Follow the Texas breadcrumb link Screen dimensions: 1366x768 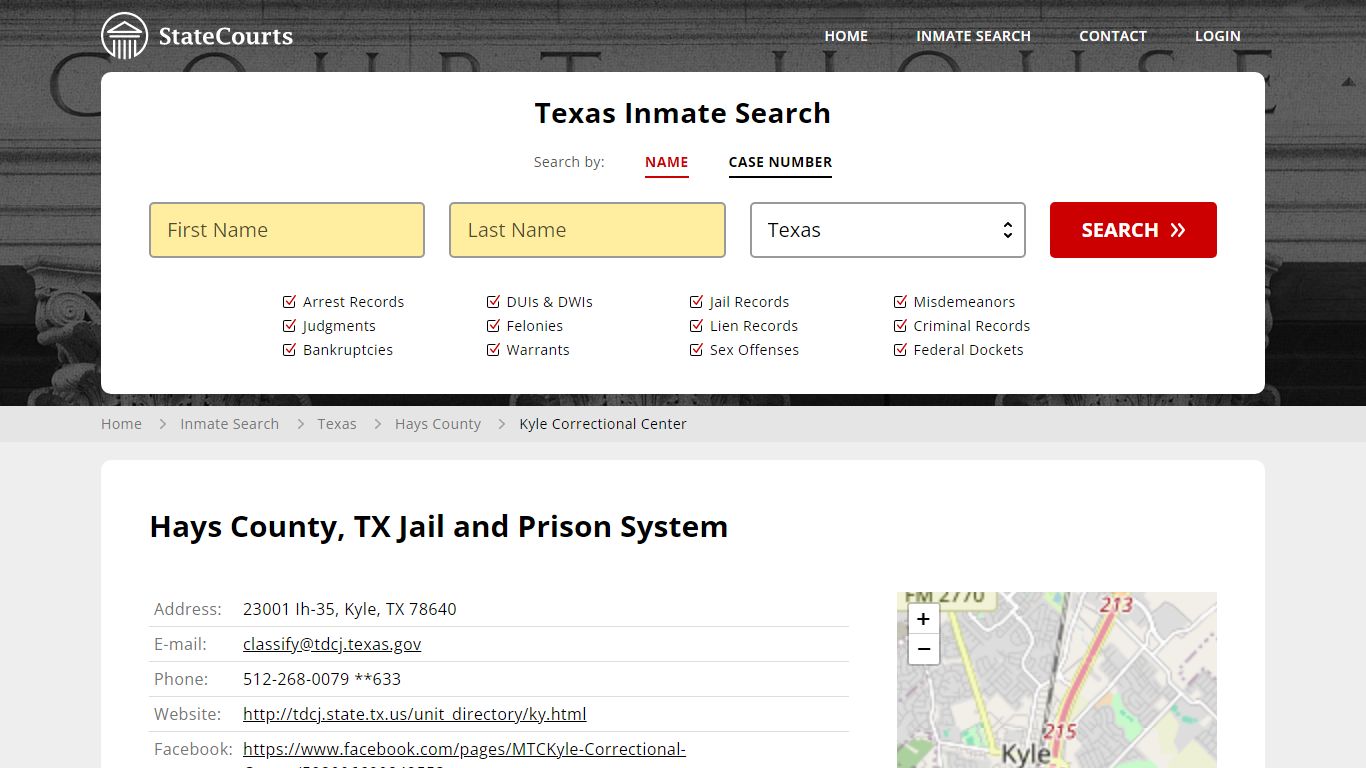(337, 424)
